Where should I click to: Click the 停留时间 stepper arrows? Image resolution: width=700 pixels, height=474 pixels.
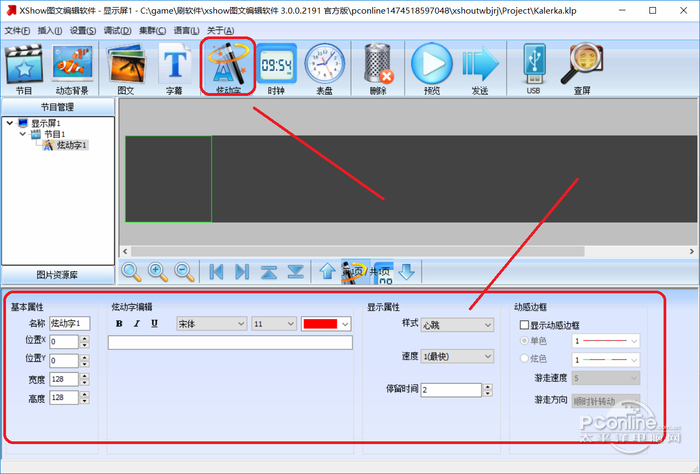pos(488,390)
